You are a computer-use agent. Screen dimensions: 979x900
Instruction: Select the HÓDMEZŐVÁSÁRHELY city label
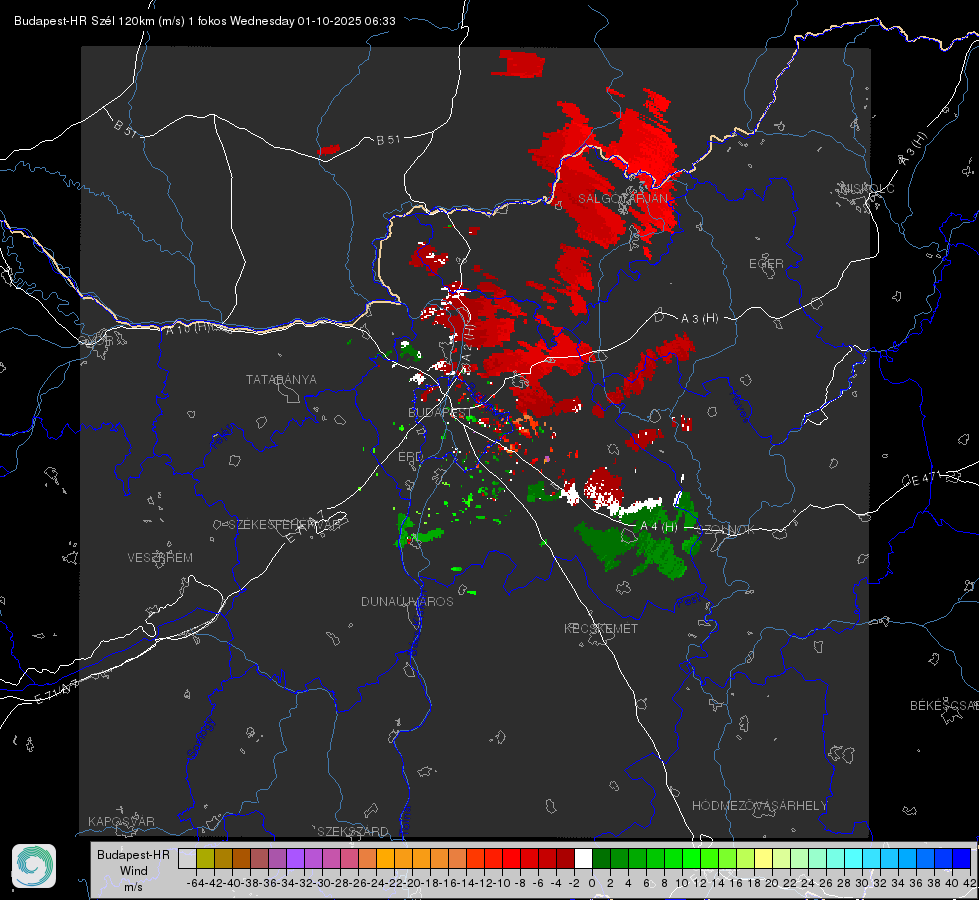(x=759, y=806)
